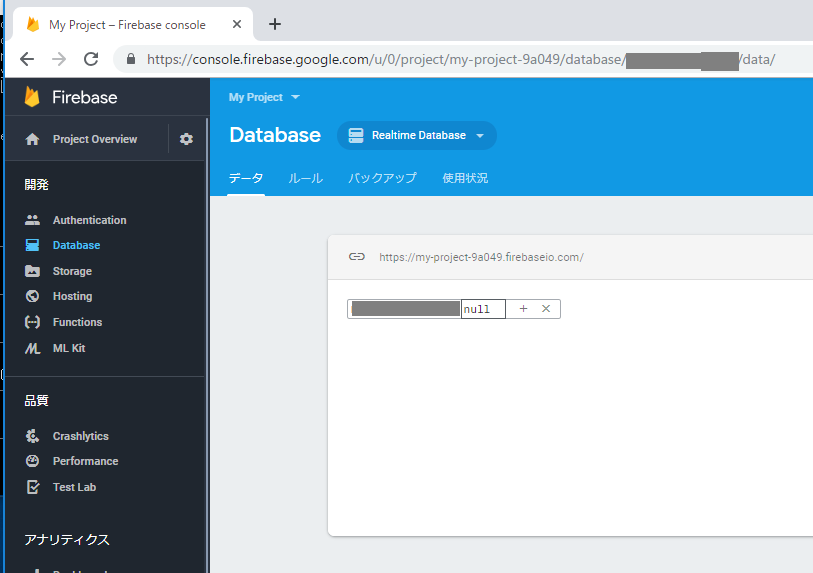The height and width of the screenshot is (573, 813).
Task: Click the database URL link icon
Action: (357, 257)
